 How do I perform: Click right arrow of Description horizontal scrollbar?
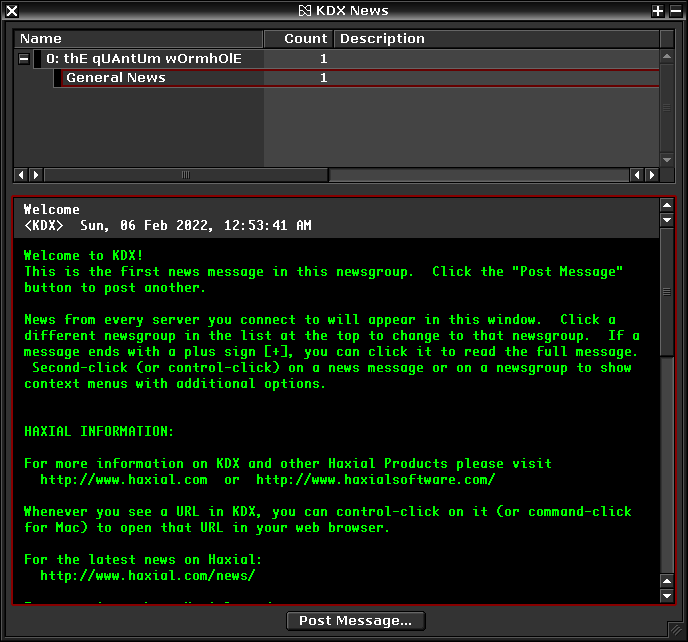click(652, 175)
